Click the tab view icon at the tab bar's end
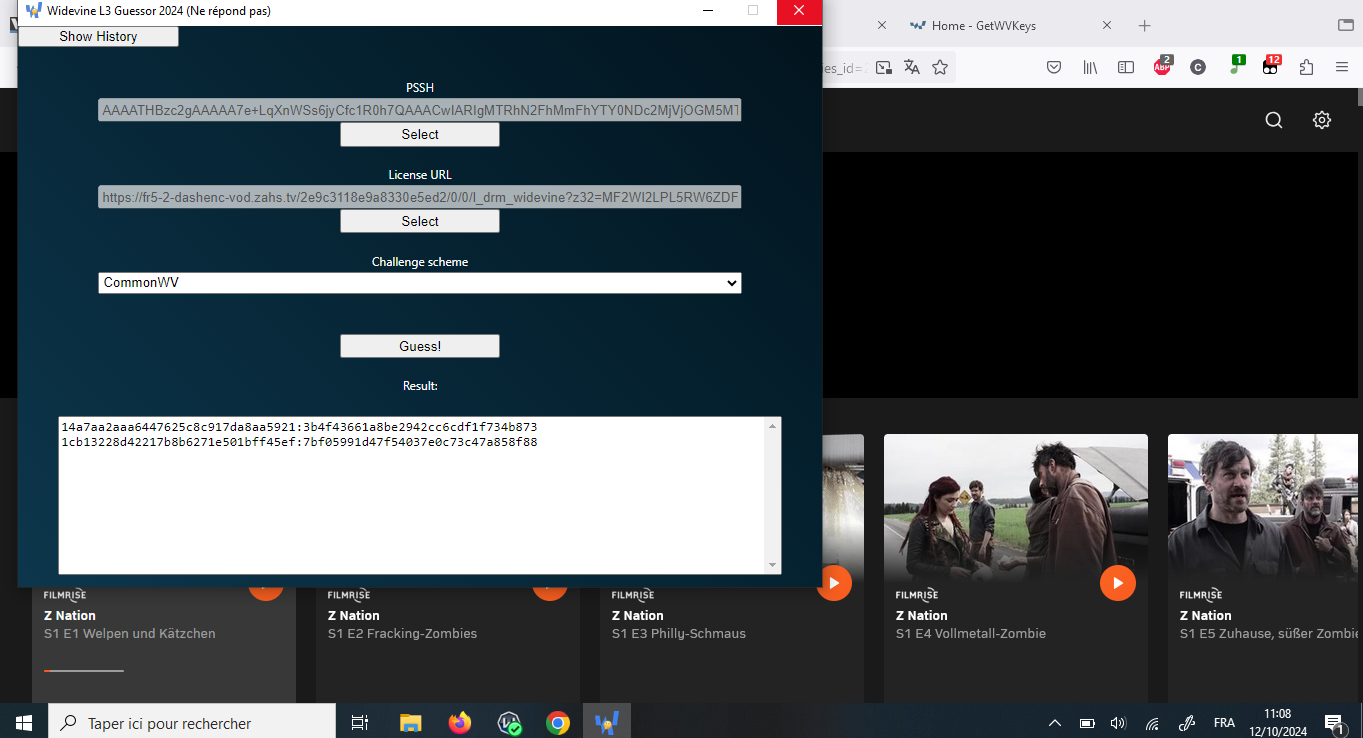This screenshot has width=1363, height=738. 1345,25
